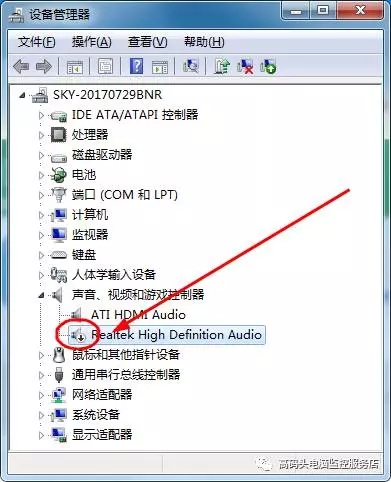Image resolution: width=391 pixels, height=482 pixels.
Task: Click the Uninstall device red X icon
Action: (245, 66)
